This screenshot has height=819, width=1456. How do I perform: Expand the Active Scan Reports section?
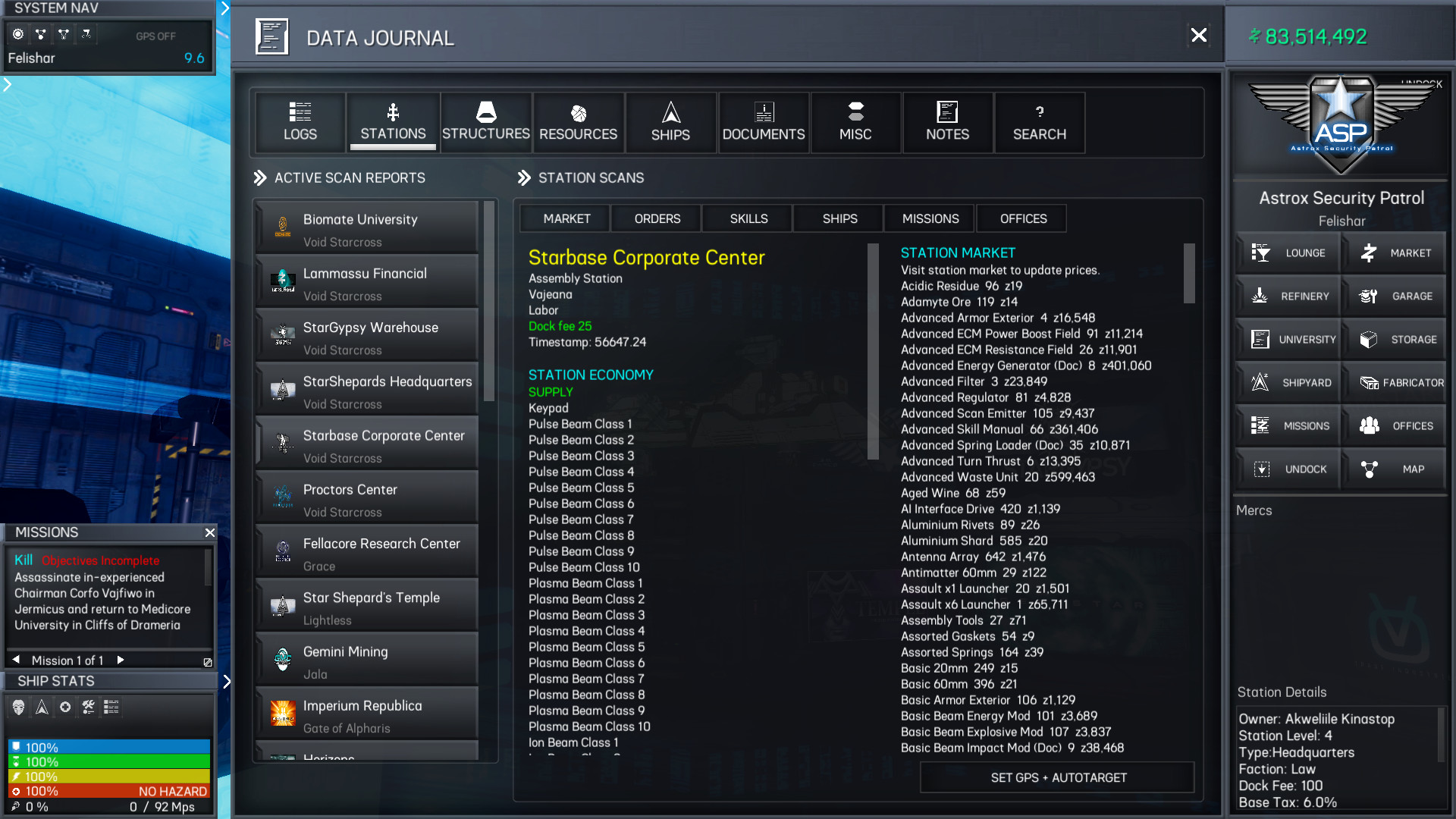click(x=260, y=178)
